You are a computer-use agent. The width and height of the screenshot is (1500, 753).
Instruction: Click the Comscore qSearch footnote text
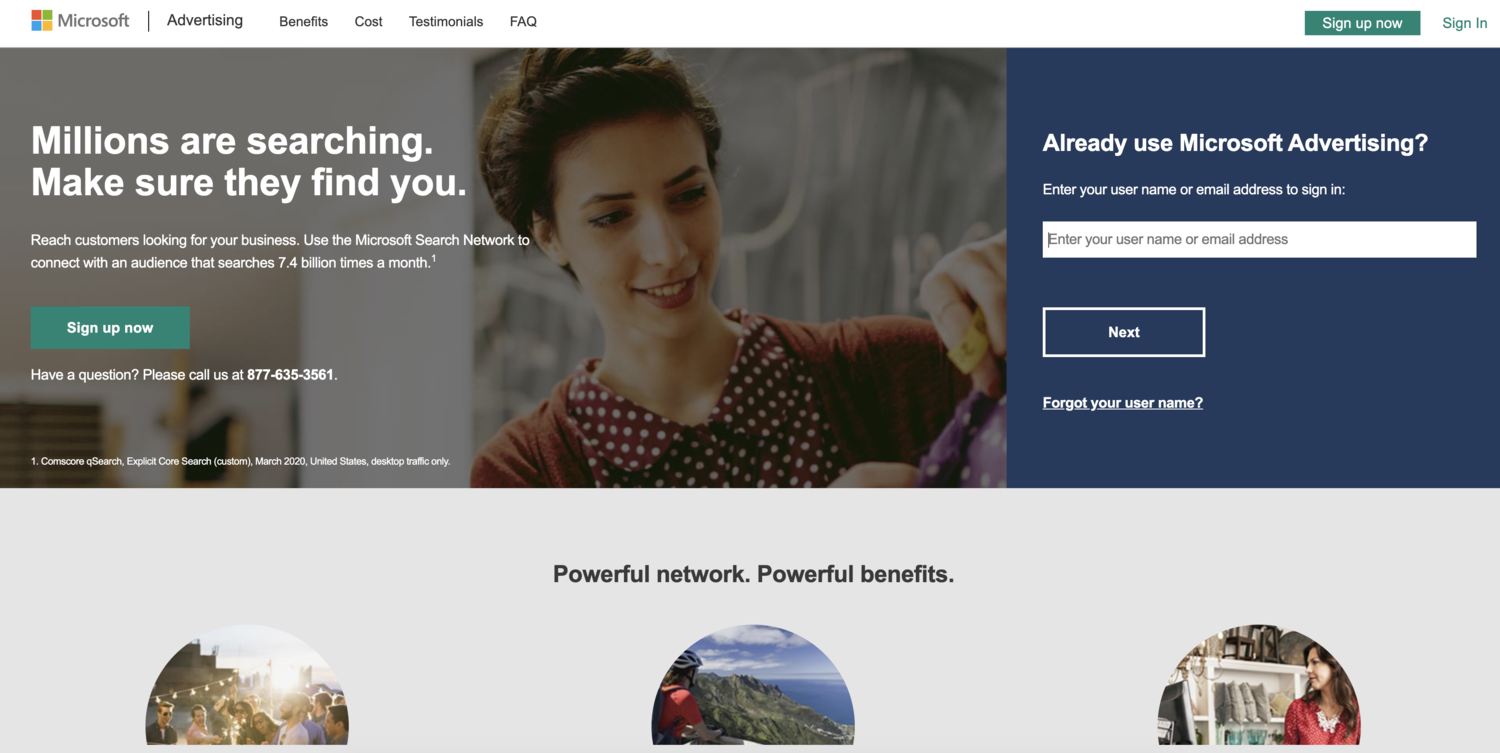240,461
